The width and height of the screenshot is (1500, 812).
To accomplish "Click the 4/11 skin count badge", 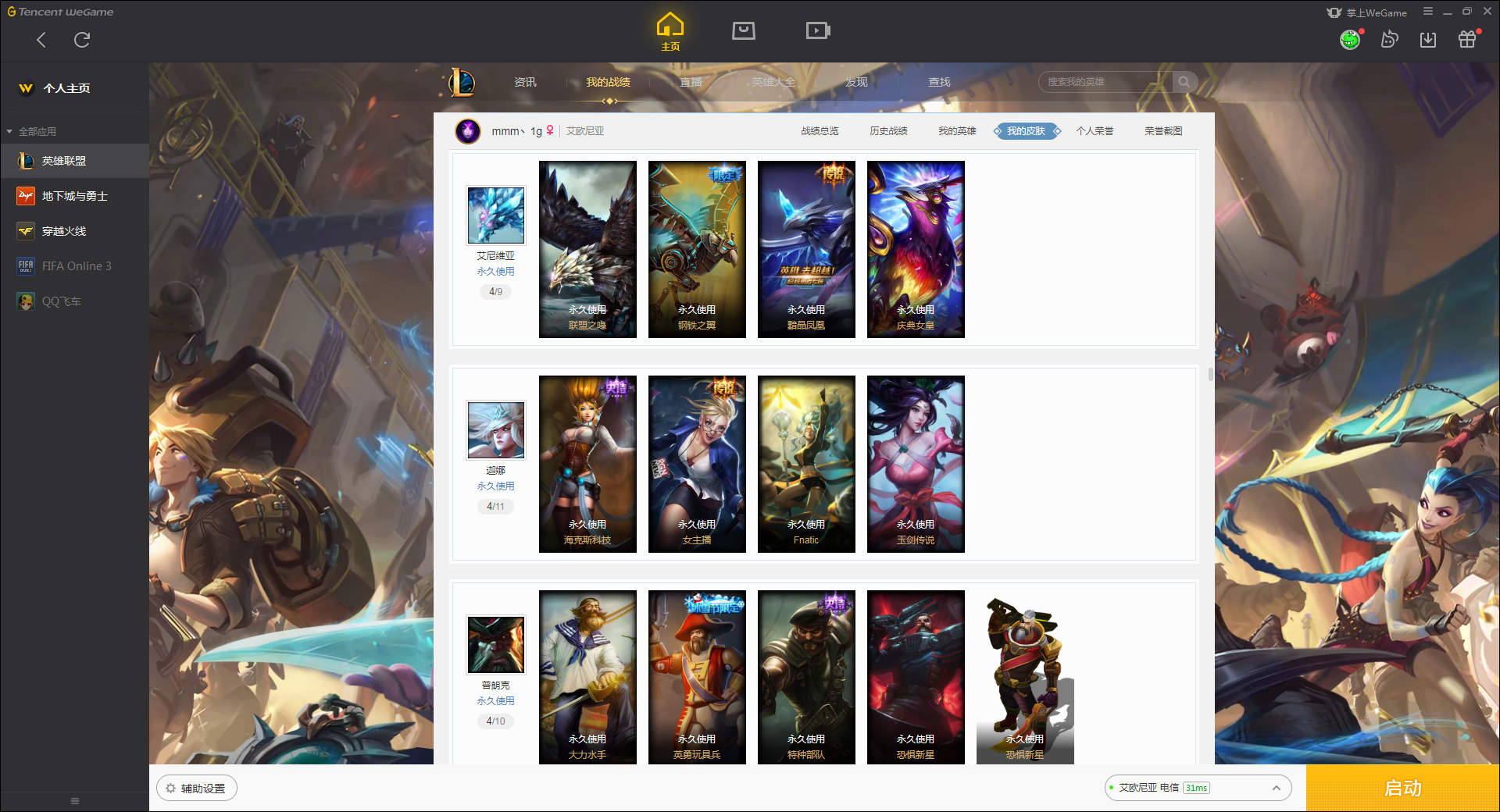I will [x=495, y=506].
